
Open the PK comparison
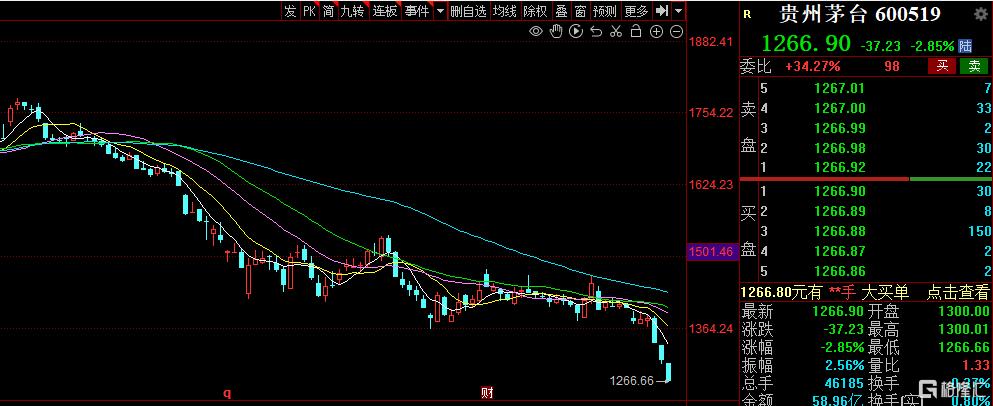tap(309, 11)
